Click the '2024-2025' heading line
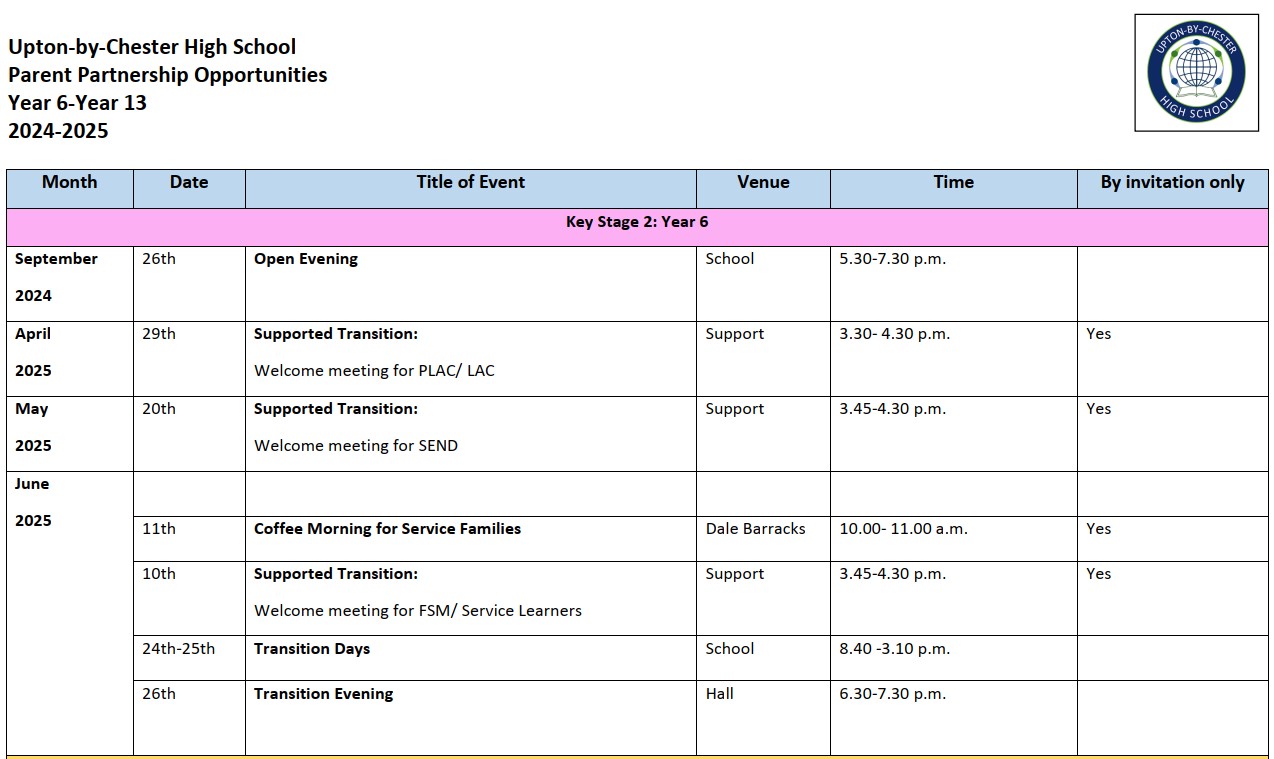The image size is (1274, 759). [x=58, y=131]
